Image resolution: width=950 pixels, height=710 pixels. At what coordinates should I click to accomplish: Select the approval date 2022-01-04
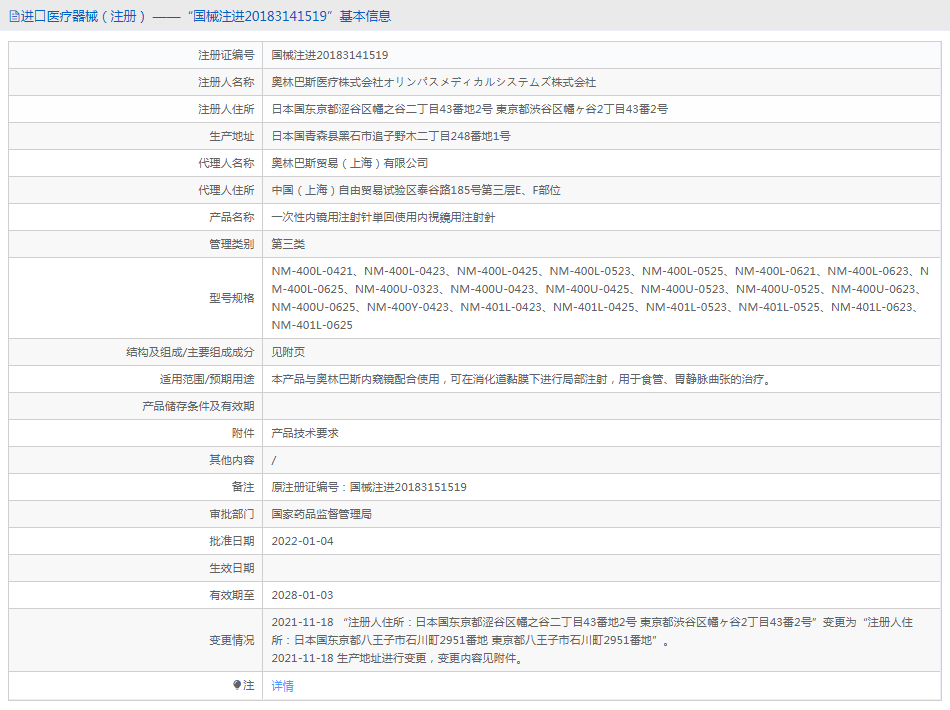pos(302,541)
